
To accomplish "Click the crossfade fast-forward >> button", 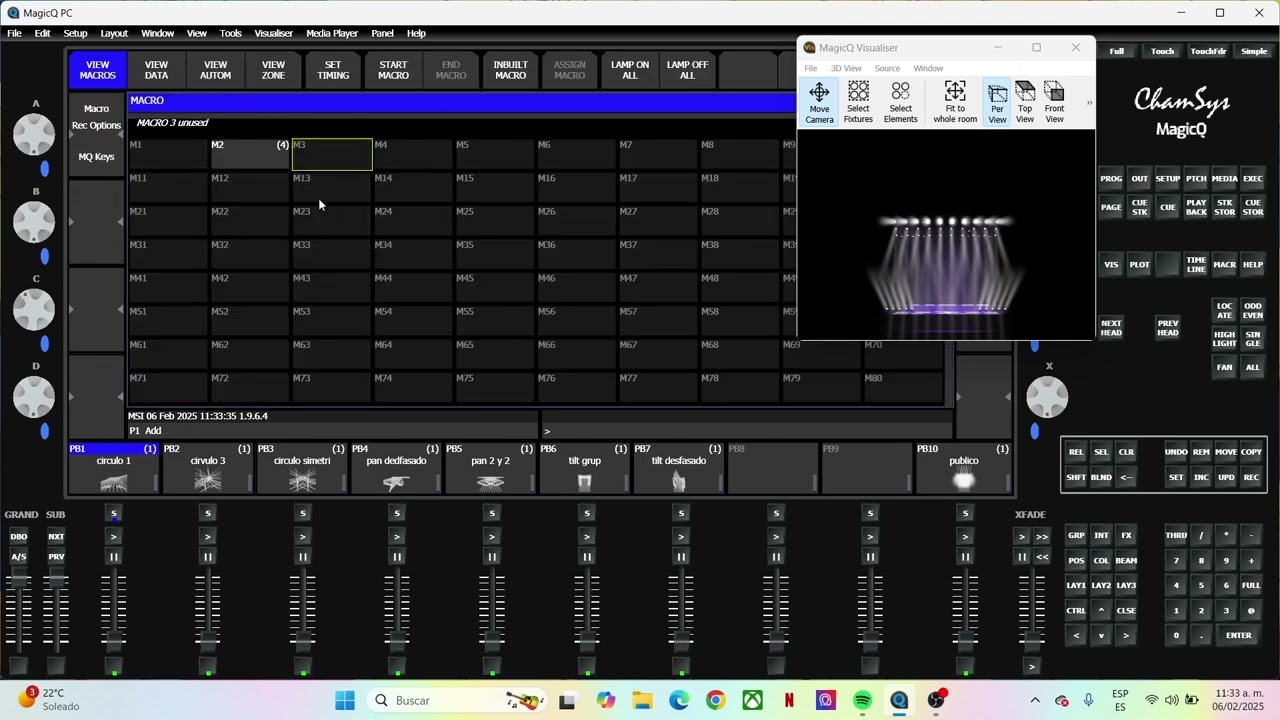I will coord(1042,537).
